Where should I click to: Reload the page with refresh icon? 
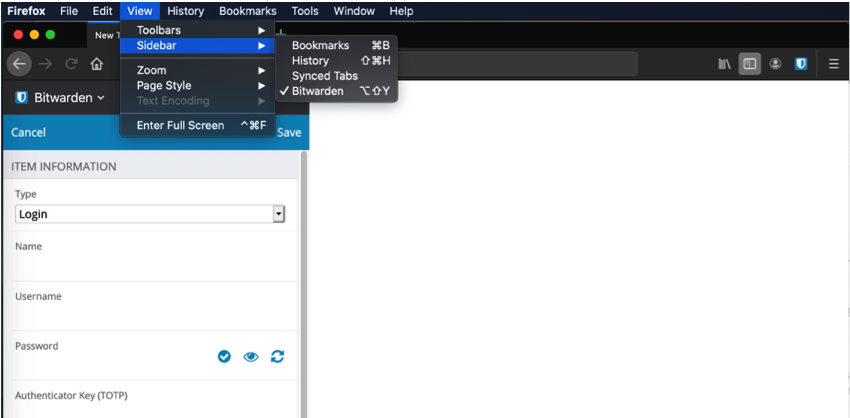[72, 65]
